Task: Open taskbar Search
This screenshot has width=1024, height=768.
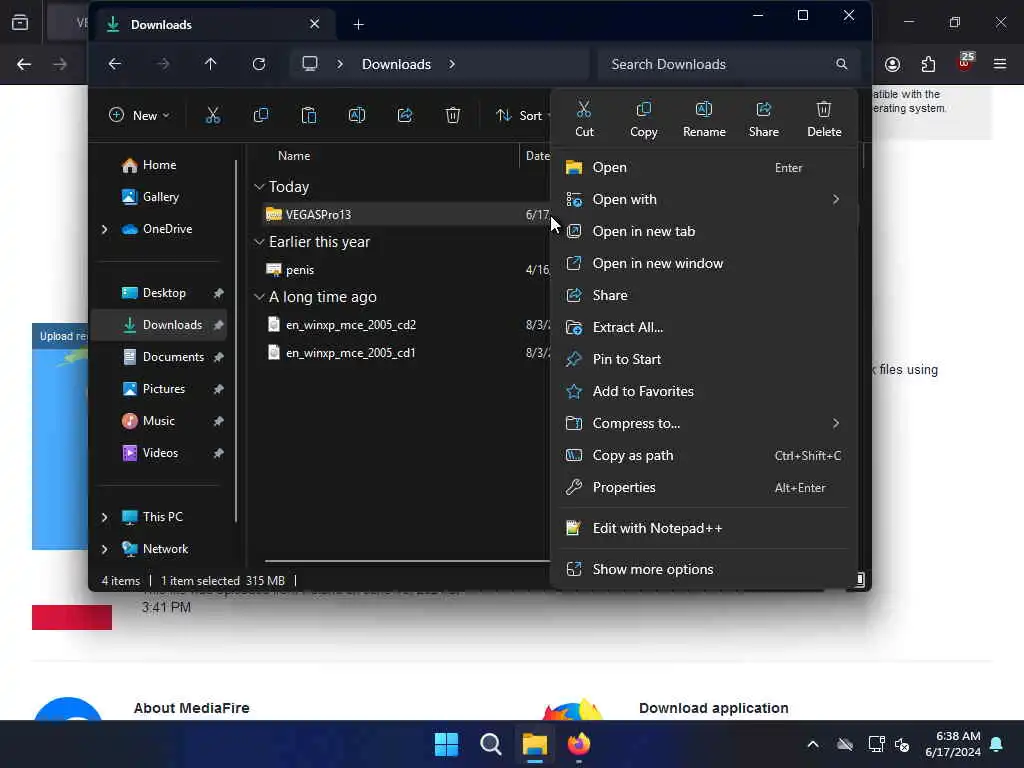Action: point(490,744)
